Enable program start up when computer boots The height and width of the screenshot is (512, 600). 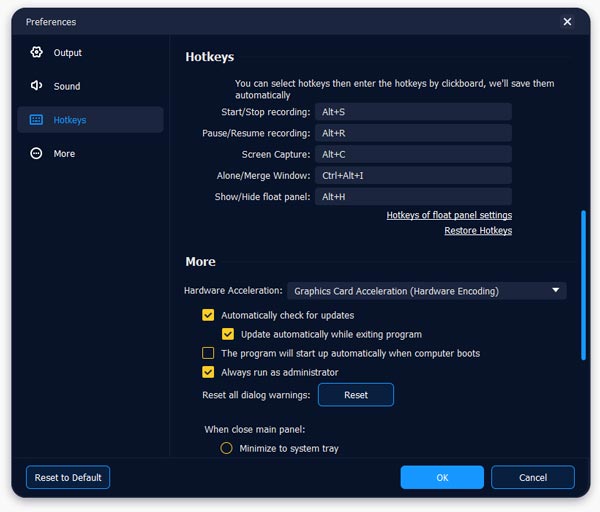pos(208,353)
